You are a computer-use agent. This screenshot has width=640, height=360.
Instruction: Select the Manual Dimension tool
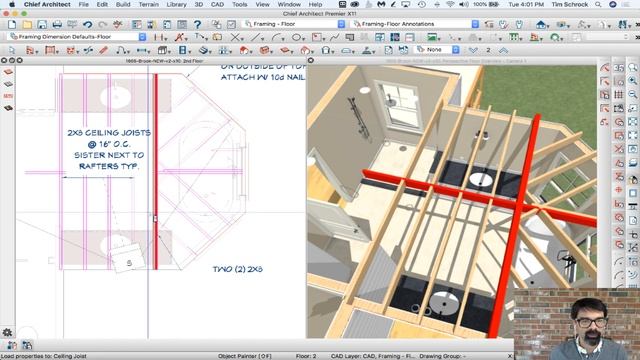pyautogui.click(x=158, y=37)
